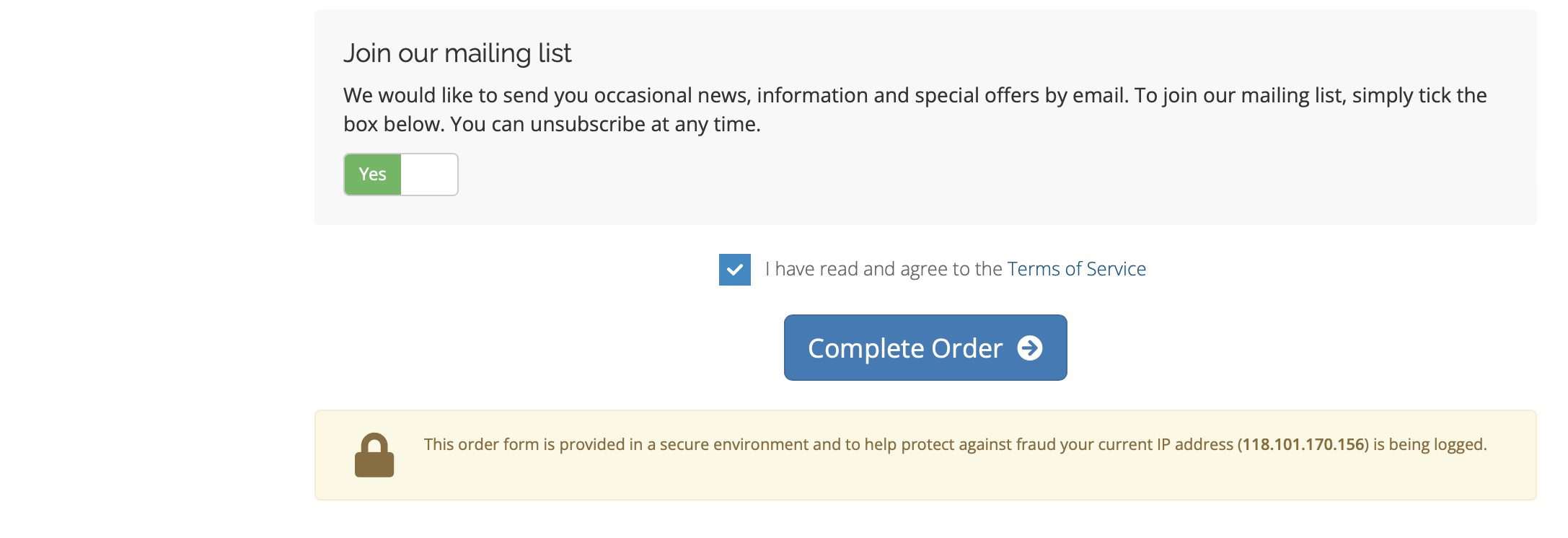The width and height of the screenshot is (1568, 538).
Task: Click the arrow icon in Complete Order
Action: click(x=1030, y=348)
